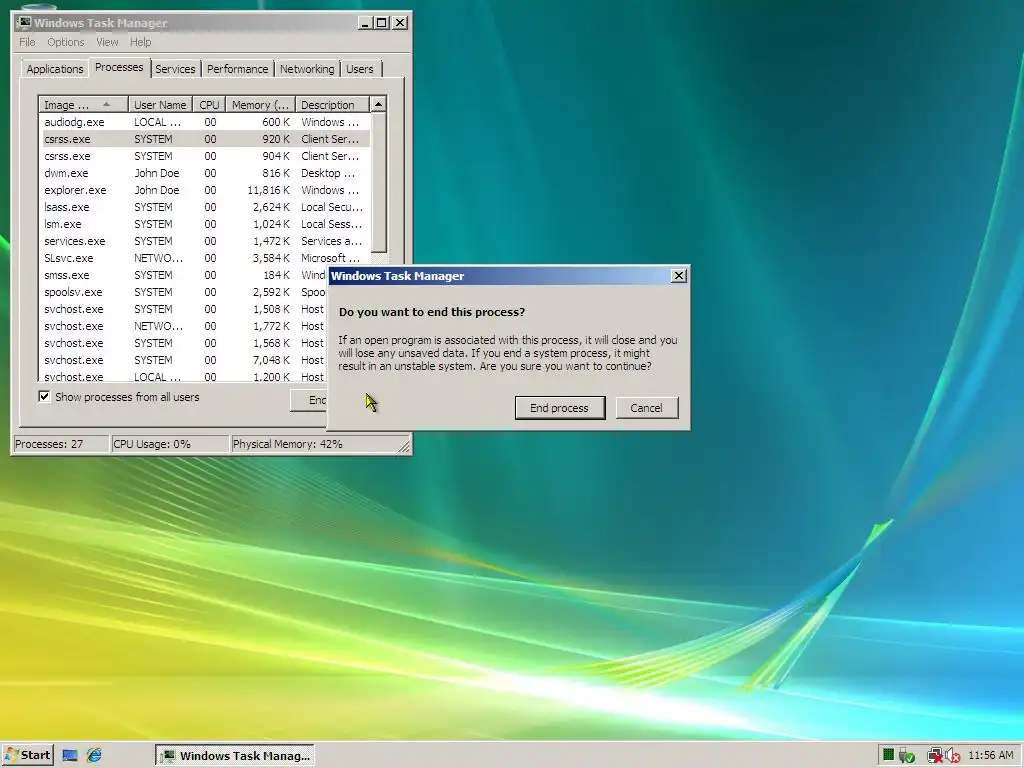This screenshot has height=768, width=1024.
Task: Open the Performance tab
Action: (x=238, y=69)
